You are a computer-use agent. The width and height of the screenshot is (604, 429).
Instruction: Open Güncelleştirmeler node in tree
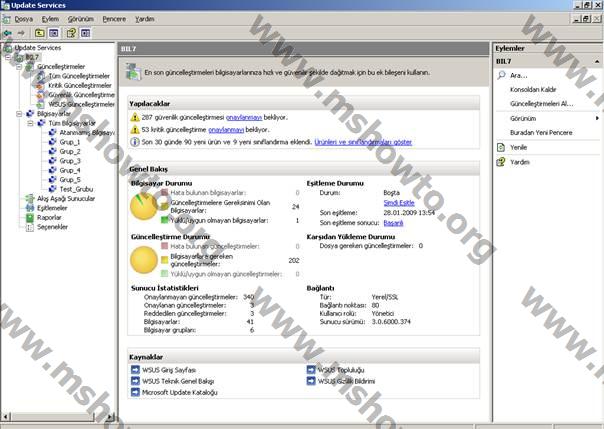coord(61,67)
